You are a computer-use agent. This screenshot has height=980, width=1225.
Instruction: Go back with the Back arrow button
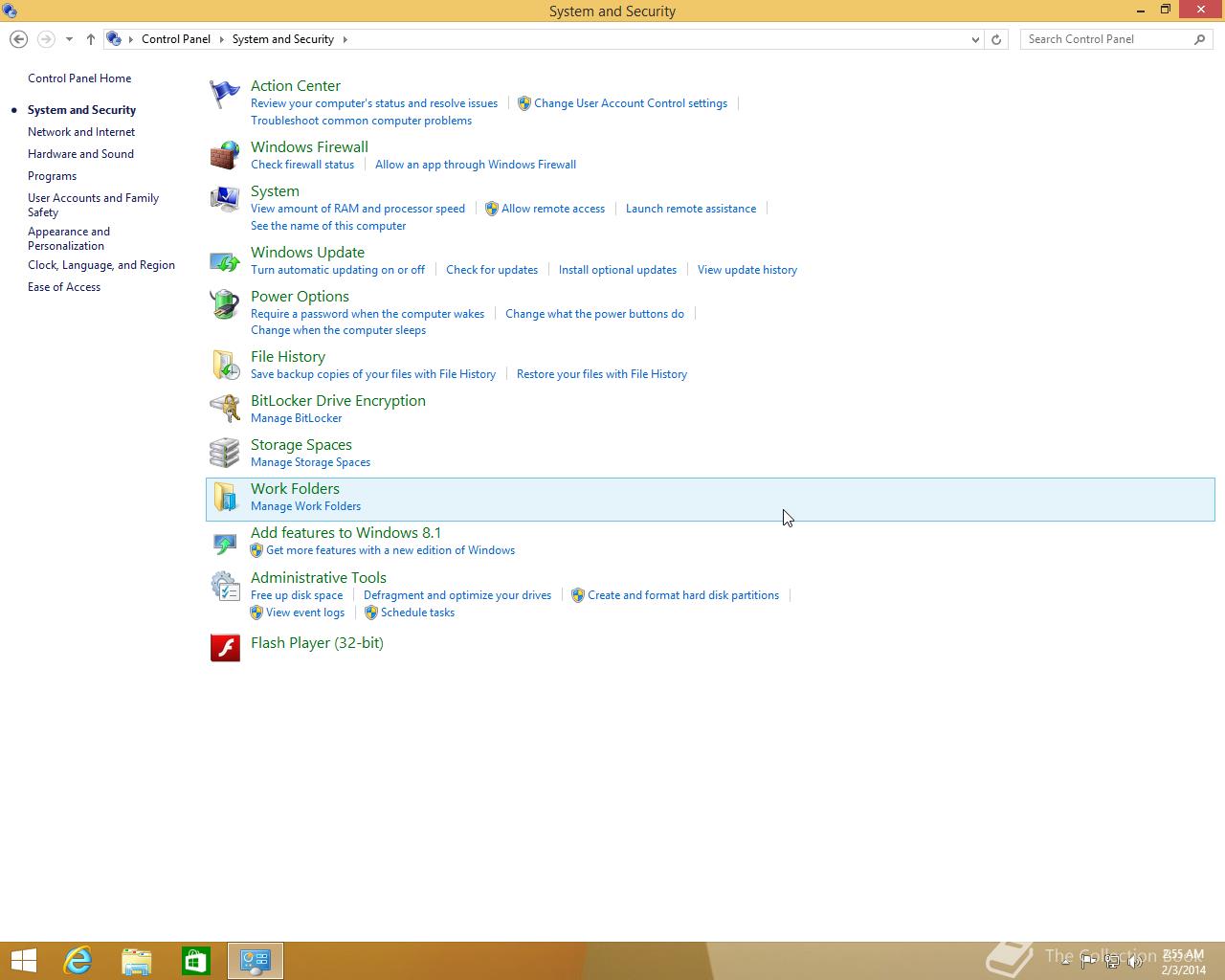[18, 39]
